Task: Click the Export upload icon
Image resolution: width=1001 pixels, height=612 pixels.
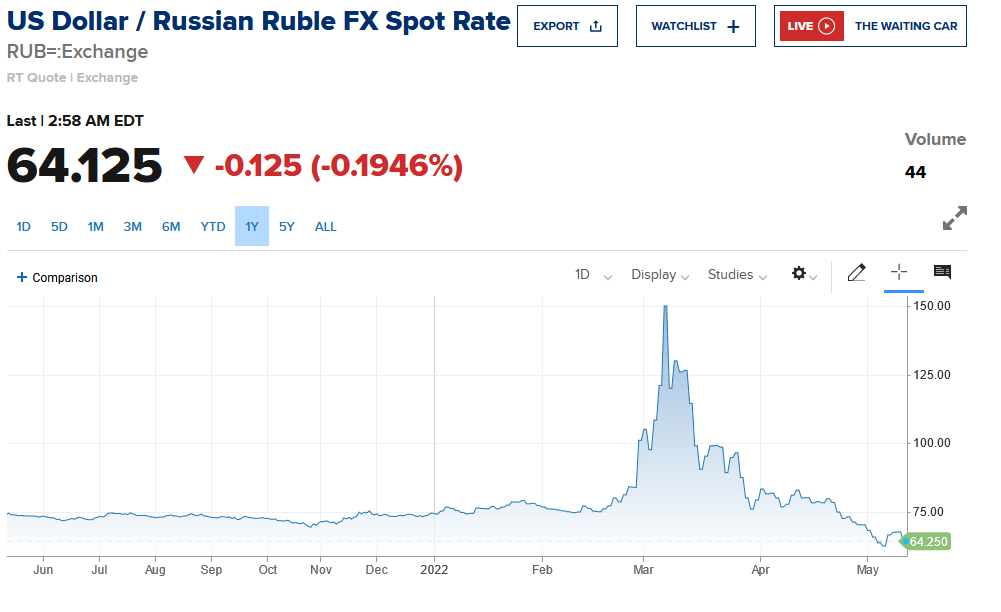Action: click(x=596, y=26)
